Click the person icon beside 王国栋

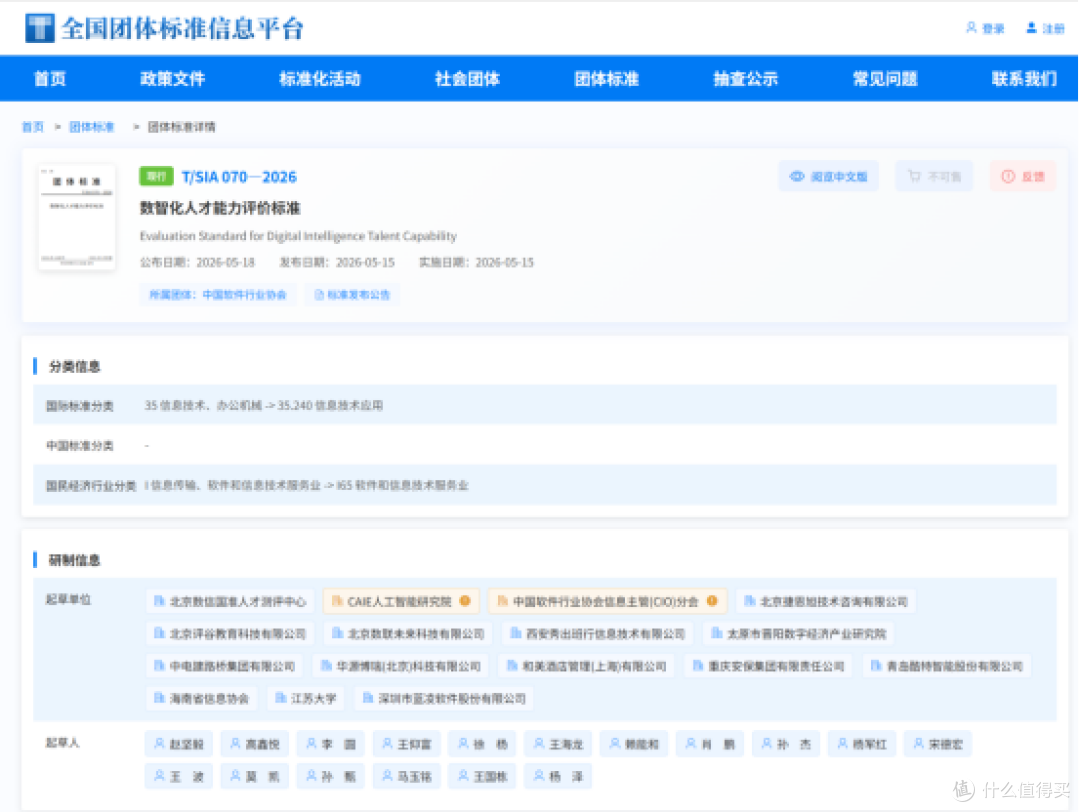click(x=464, y=775)
